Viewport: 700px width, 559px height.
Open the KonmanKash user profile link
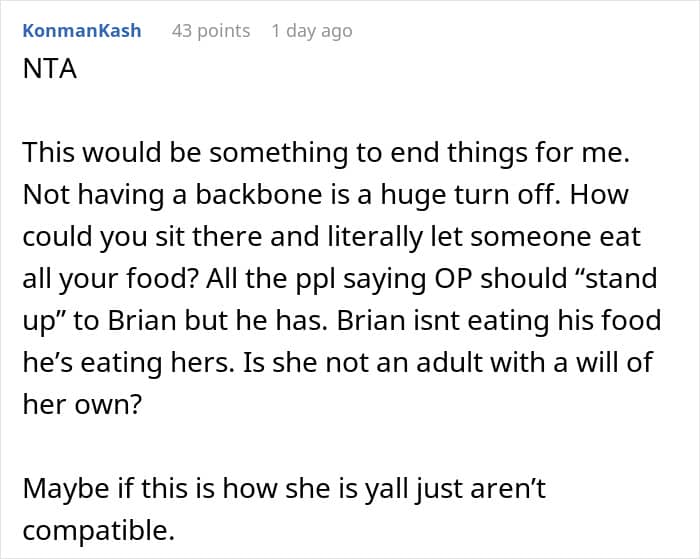tap(81, 30)
